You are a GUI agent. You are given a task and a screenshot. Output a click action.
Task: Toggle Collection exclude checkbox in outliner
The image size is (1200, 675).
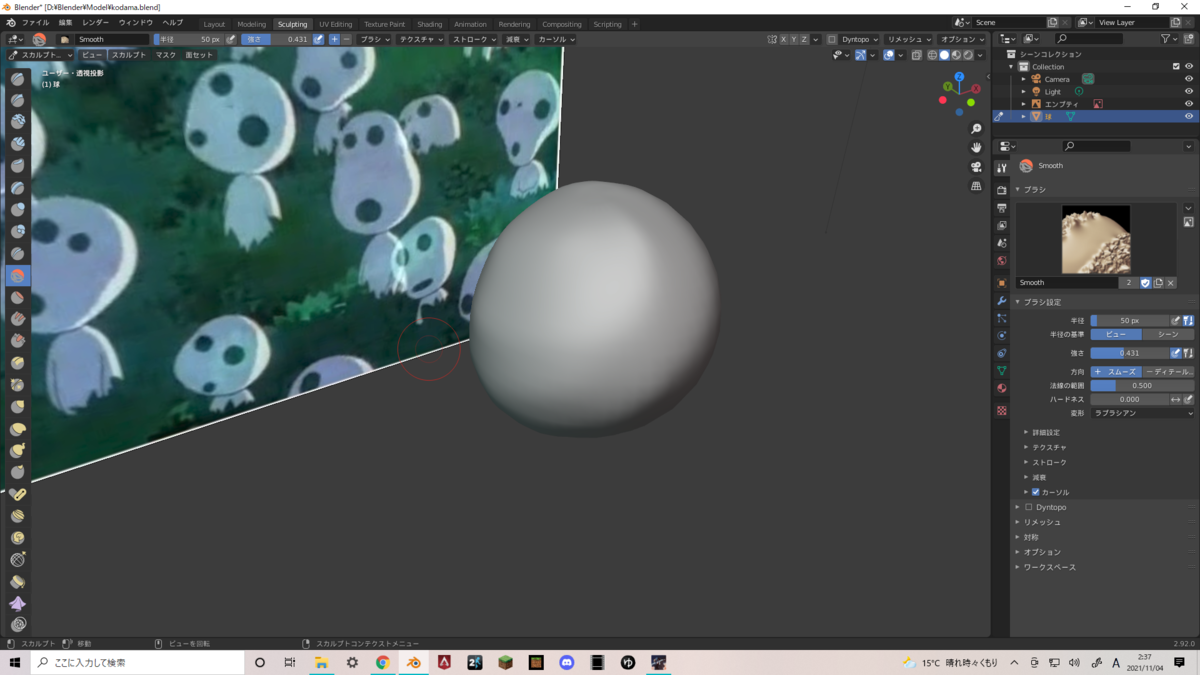(1176, 66)
